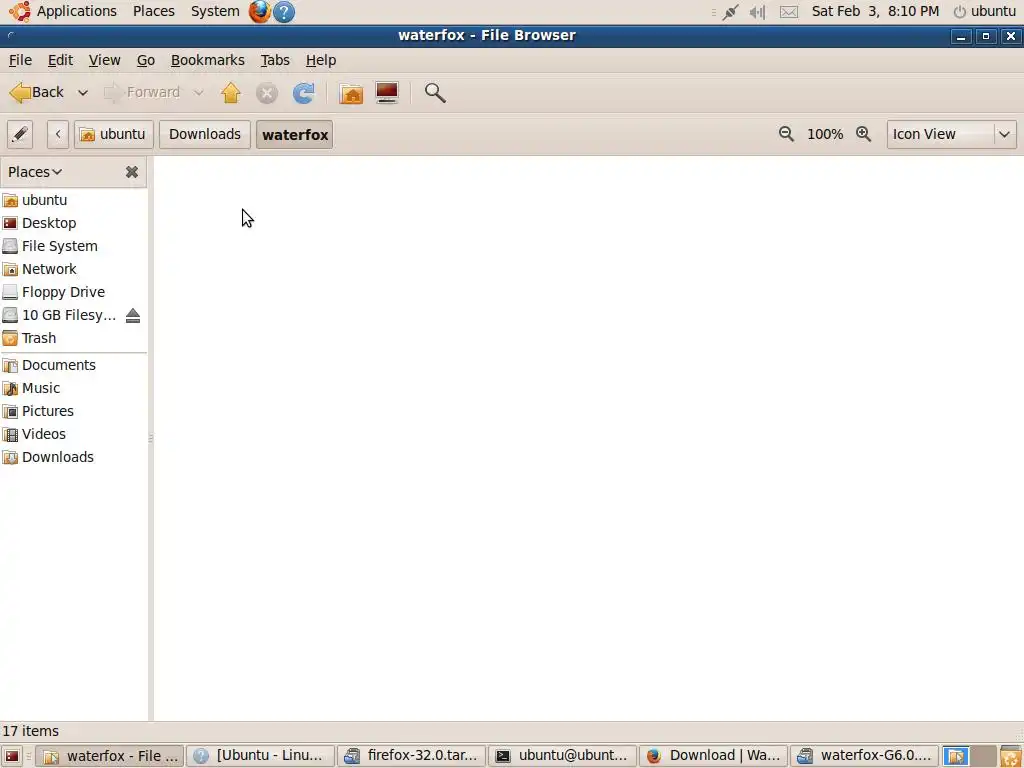The image size is (1024, 768).
Task: Open the Places panel menu
Action: [153, 11]
